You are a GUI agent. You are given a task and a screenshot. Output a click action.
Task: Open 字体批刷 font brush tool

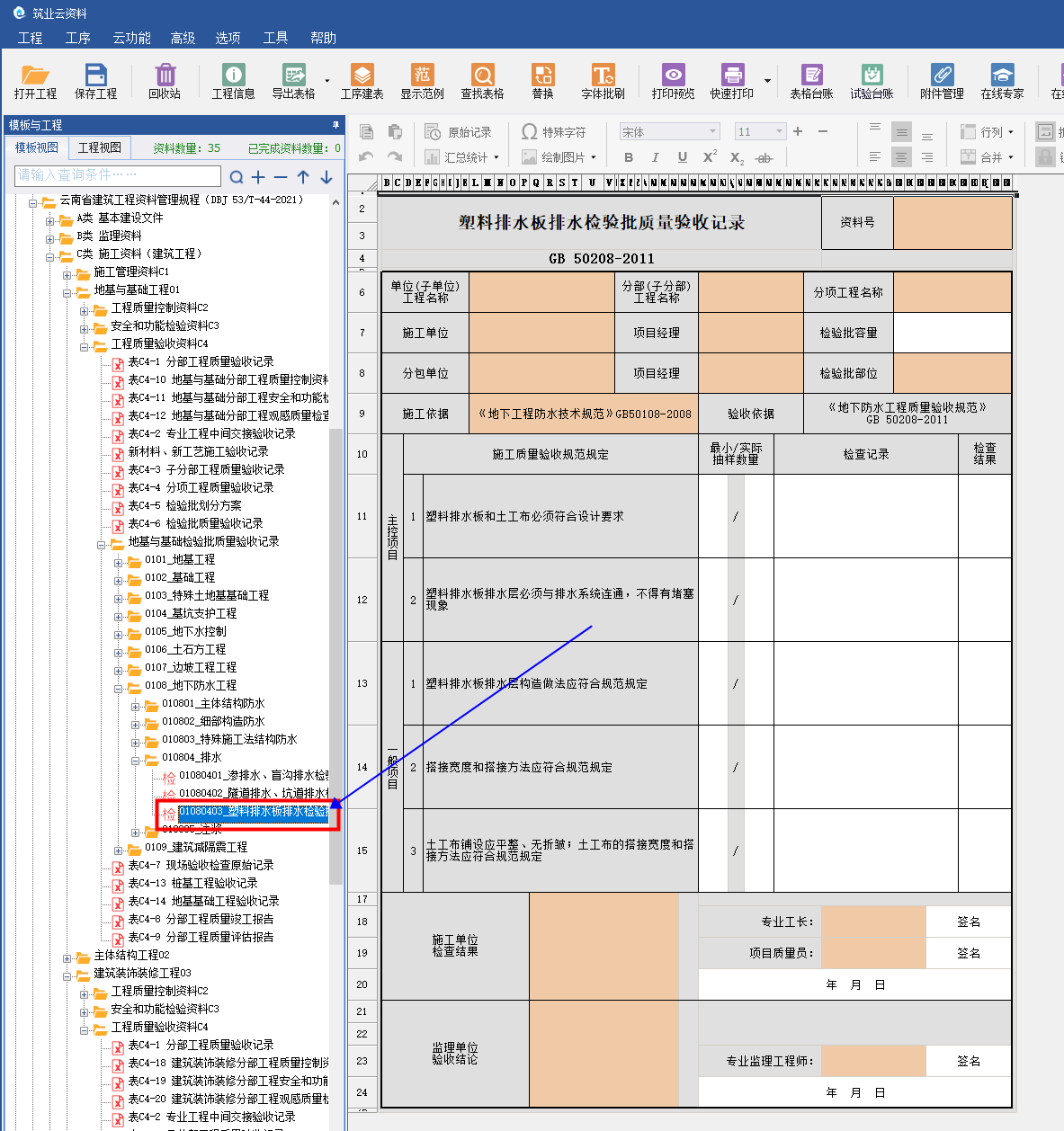coord(603,81)
